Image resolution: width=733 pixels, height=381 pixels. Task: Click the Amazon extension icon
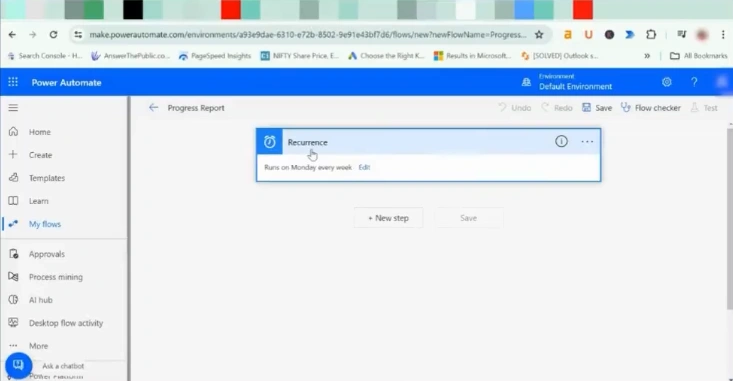click(x=568, y=35)
